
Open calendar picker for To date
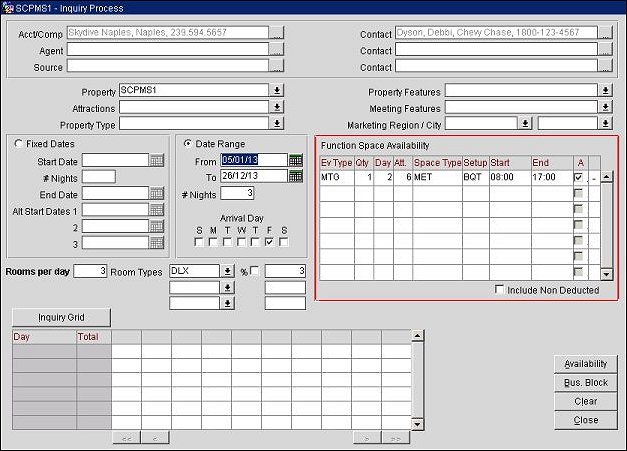pyautogui.click(x=295, y=176)
